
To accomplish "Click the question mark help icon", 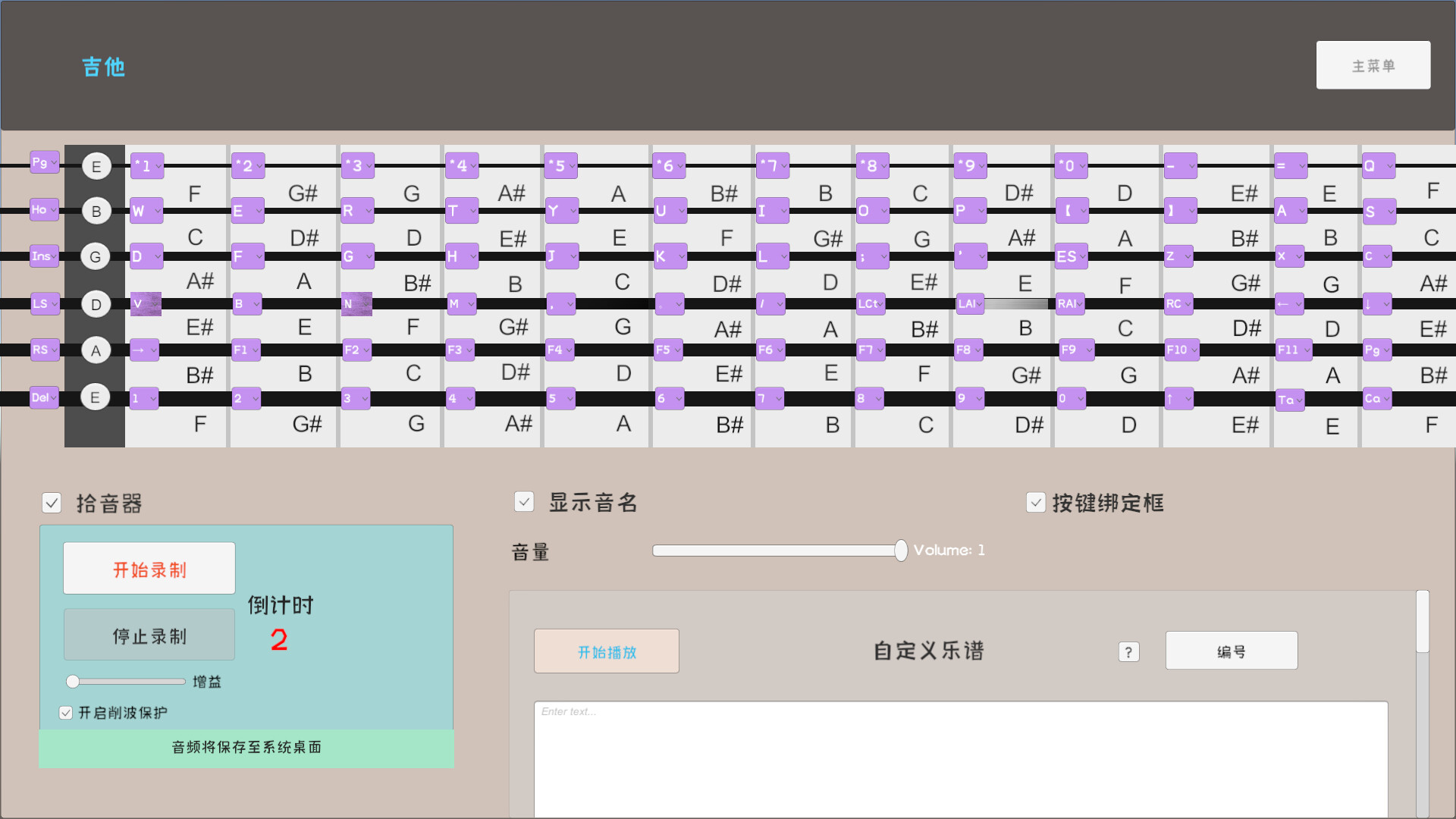I will (1128, 652).
